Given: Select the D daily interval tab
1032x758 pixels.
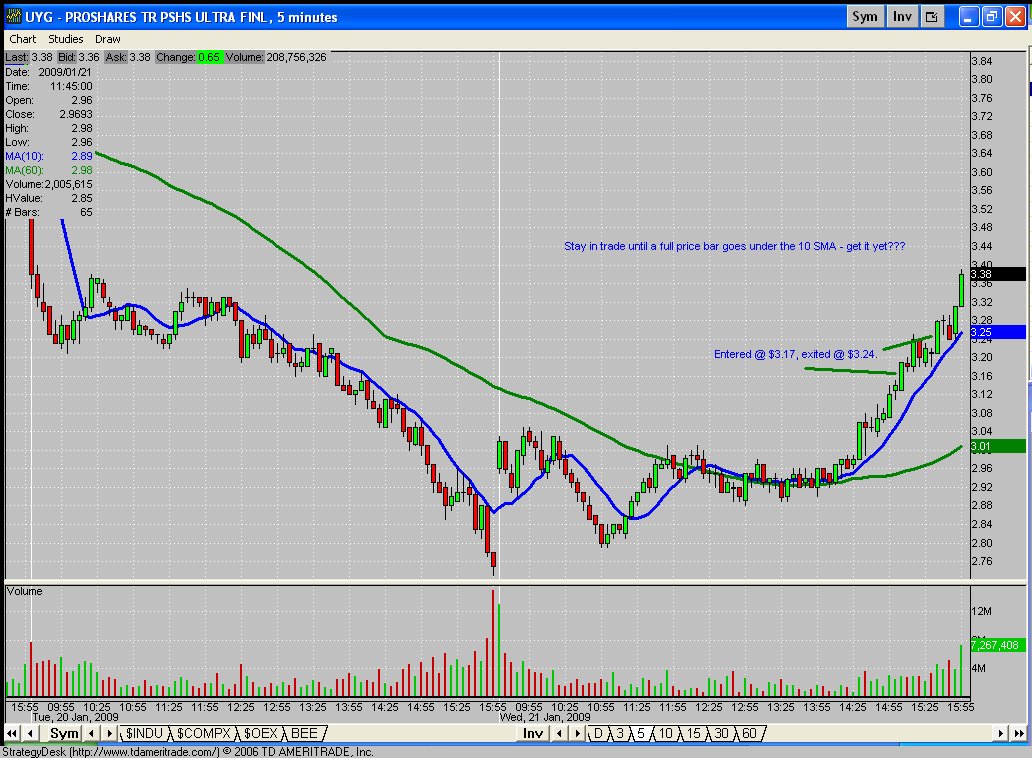Looking at the screenshot, I should point(598,733).
